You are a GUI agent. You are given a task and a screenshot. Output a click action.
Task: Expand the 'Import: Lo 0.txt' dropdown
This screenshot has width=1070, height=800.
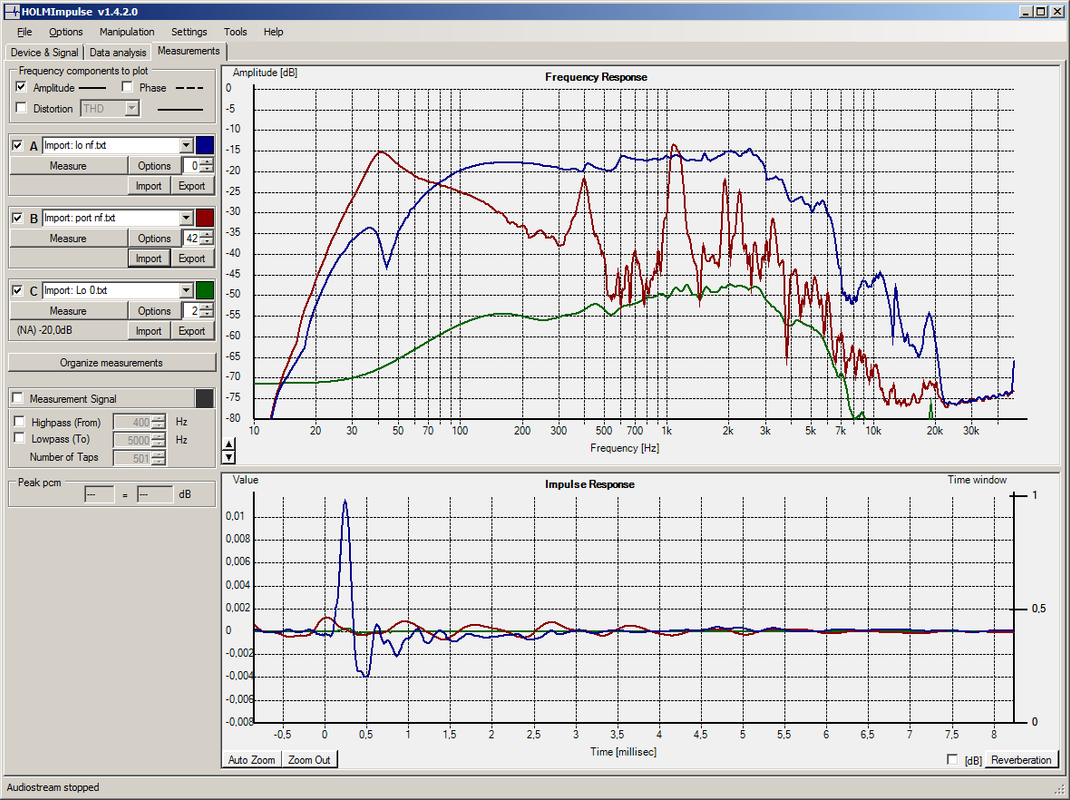(186, 290)
